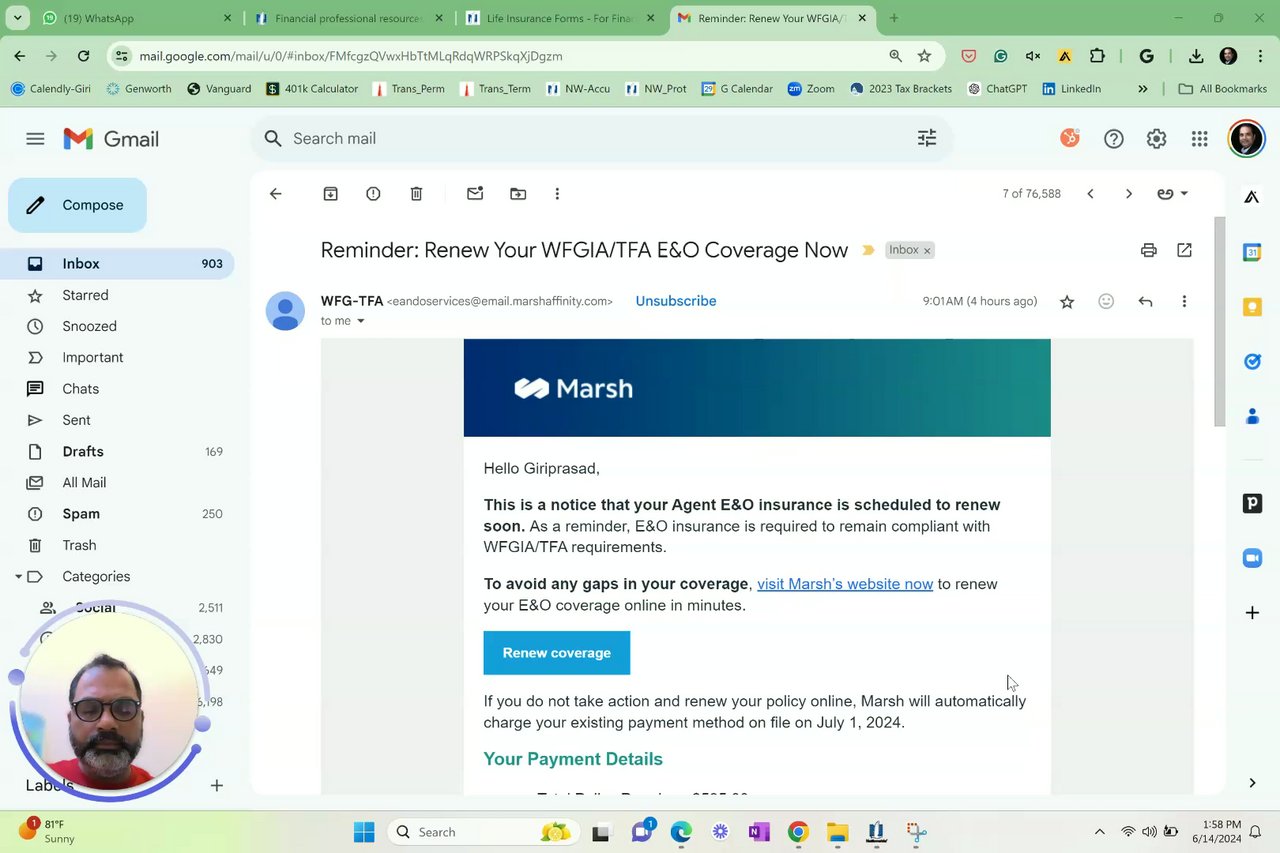Click the 'visit Marsh's website now' link
Viewport: 1280px width, 853px height.
[845, 584]
